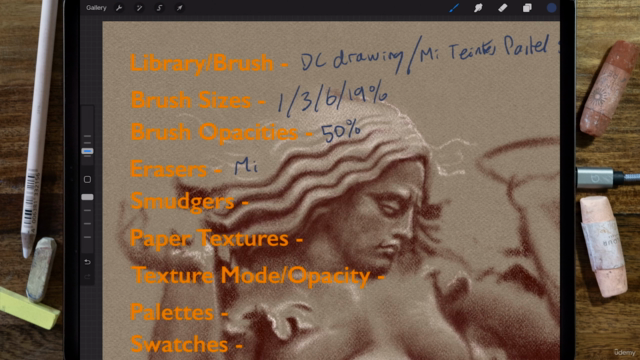640x360 pixels.
Task: Open the Gallery view
Action: 96,8
